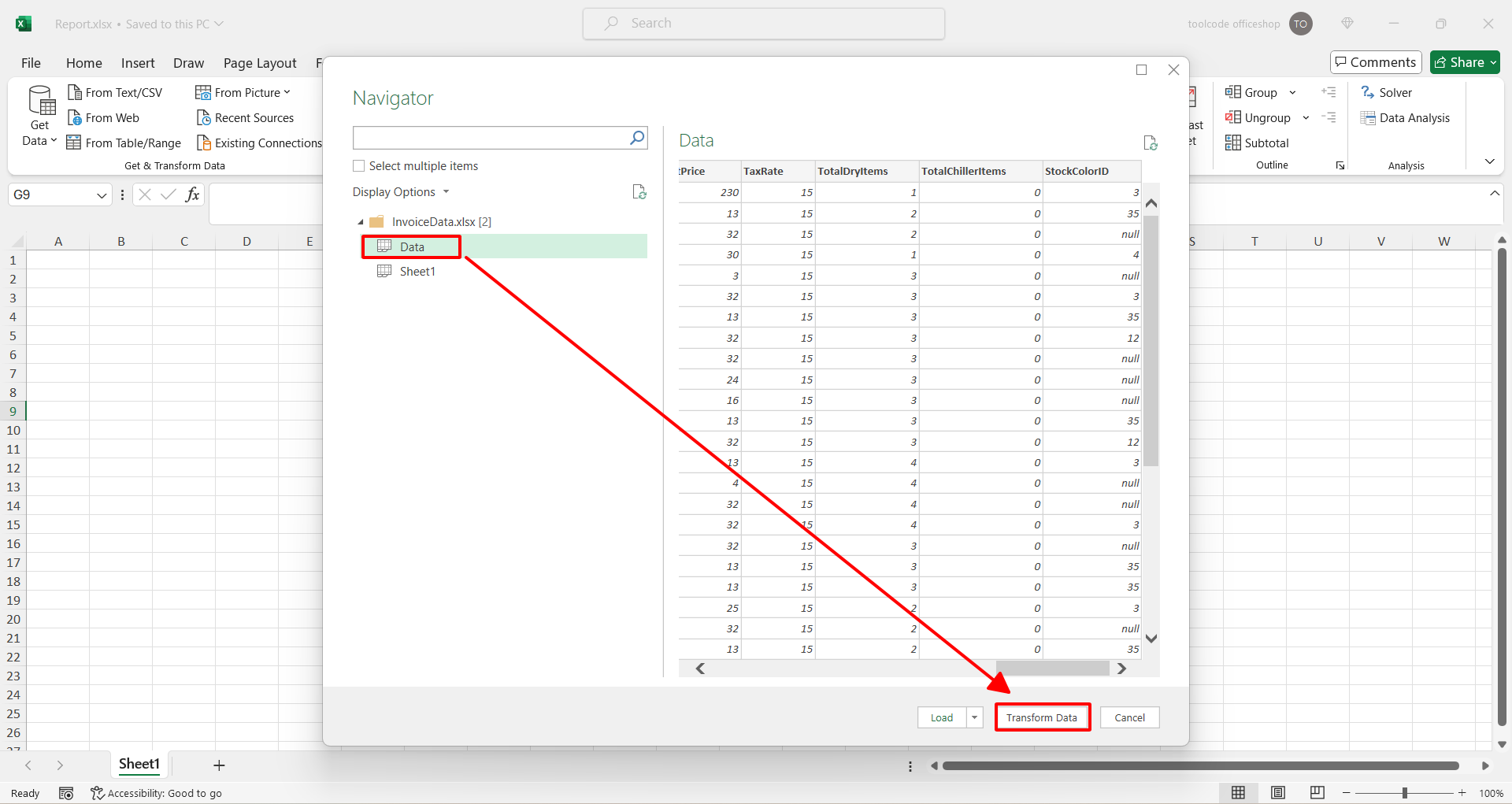Open From Picture options
The width and height of the screenshot is (1512, 804).
point(243,93)
